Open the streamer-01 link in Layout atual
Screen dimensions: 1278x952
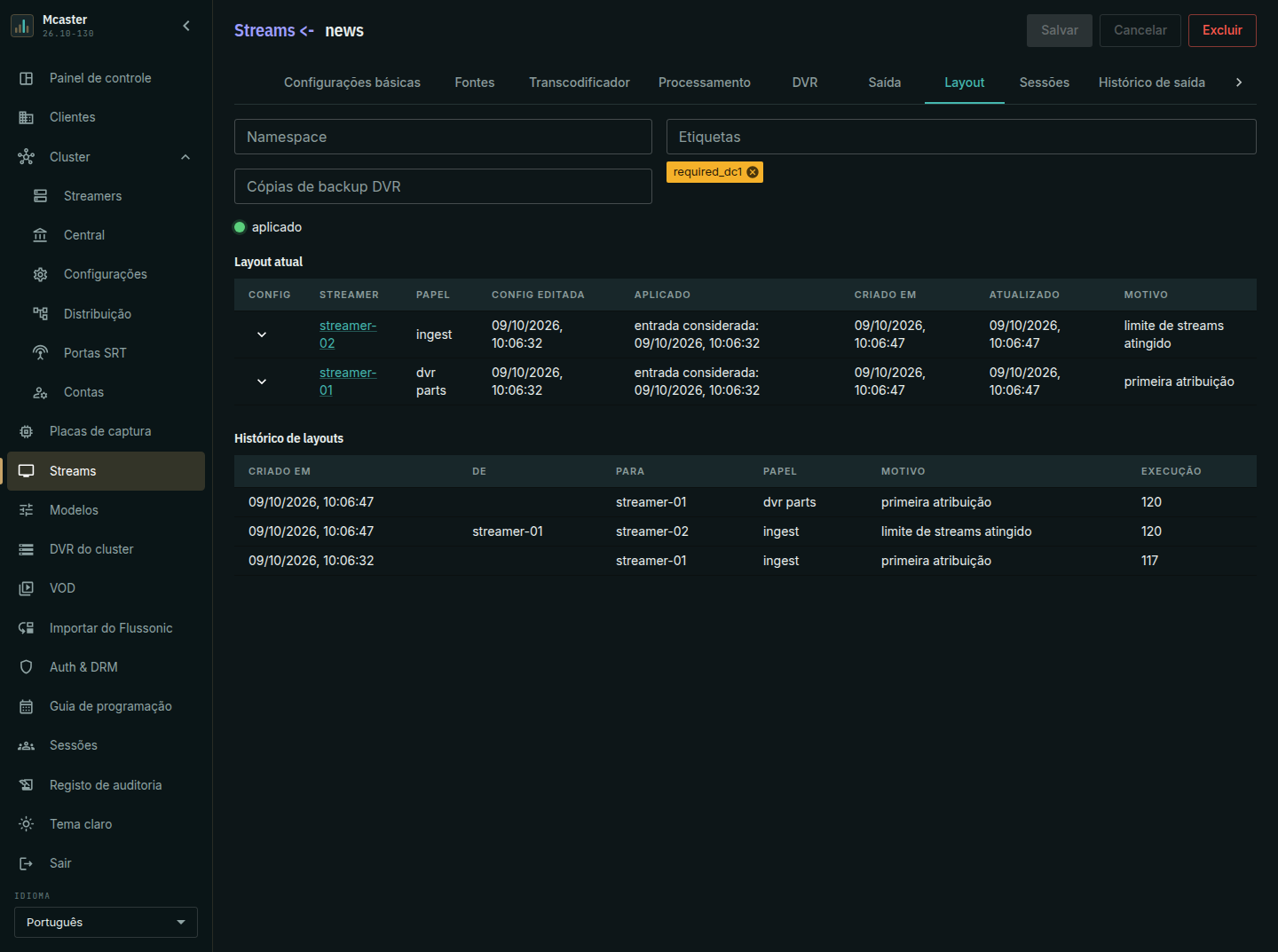348,382
